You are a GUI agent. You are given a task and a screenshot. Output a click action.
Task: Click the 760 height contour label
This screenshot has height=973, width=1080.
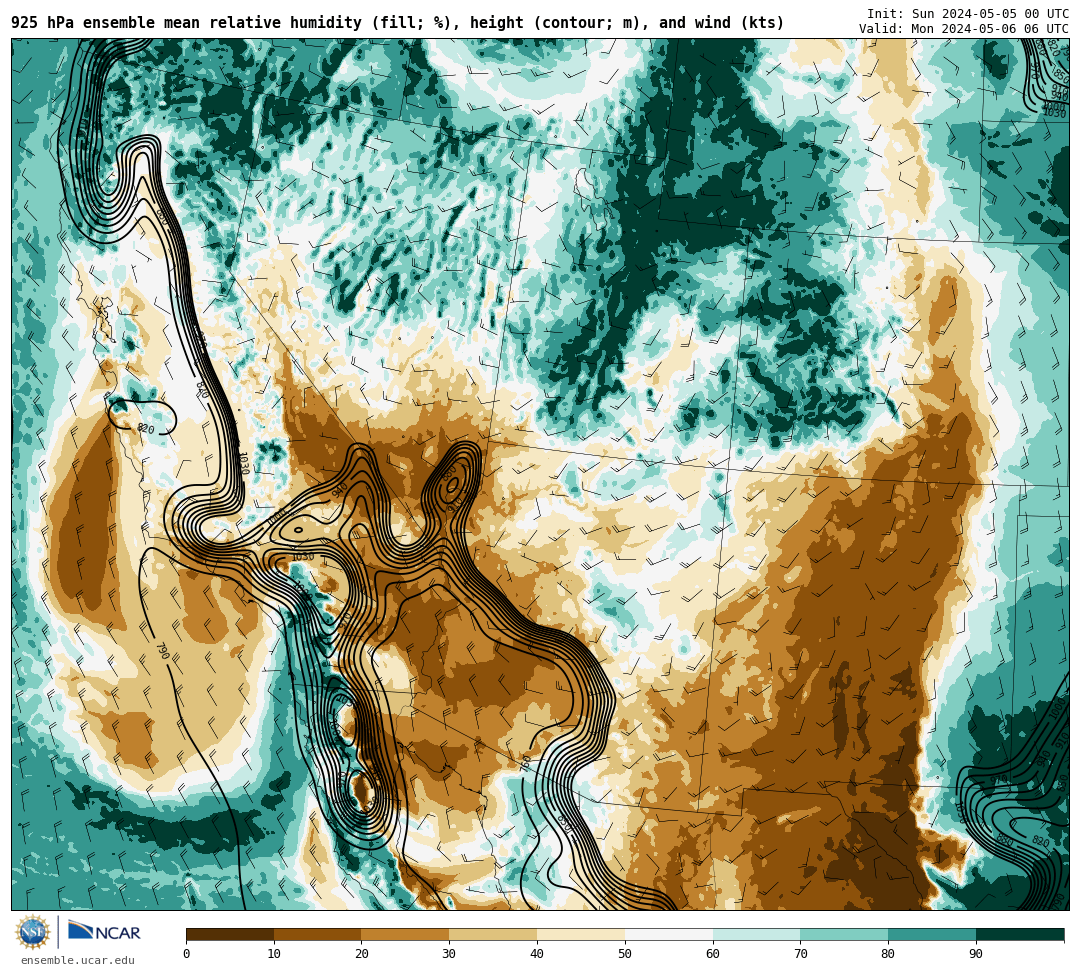[x=526, y=762]
